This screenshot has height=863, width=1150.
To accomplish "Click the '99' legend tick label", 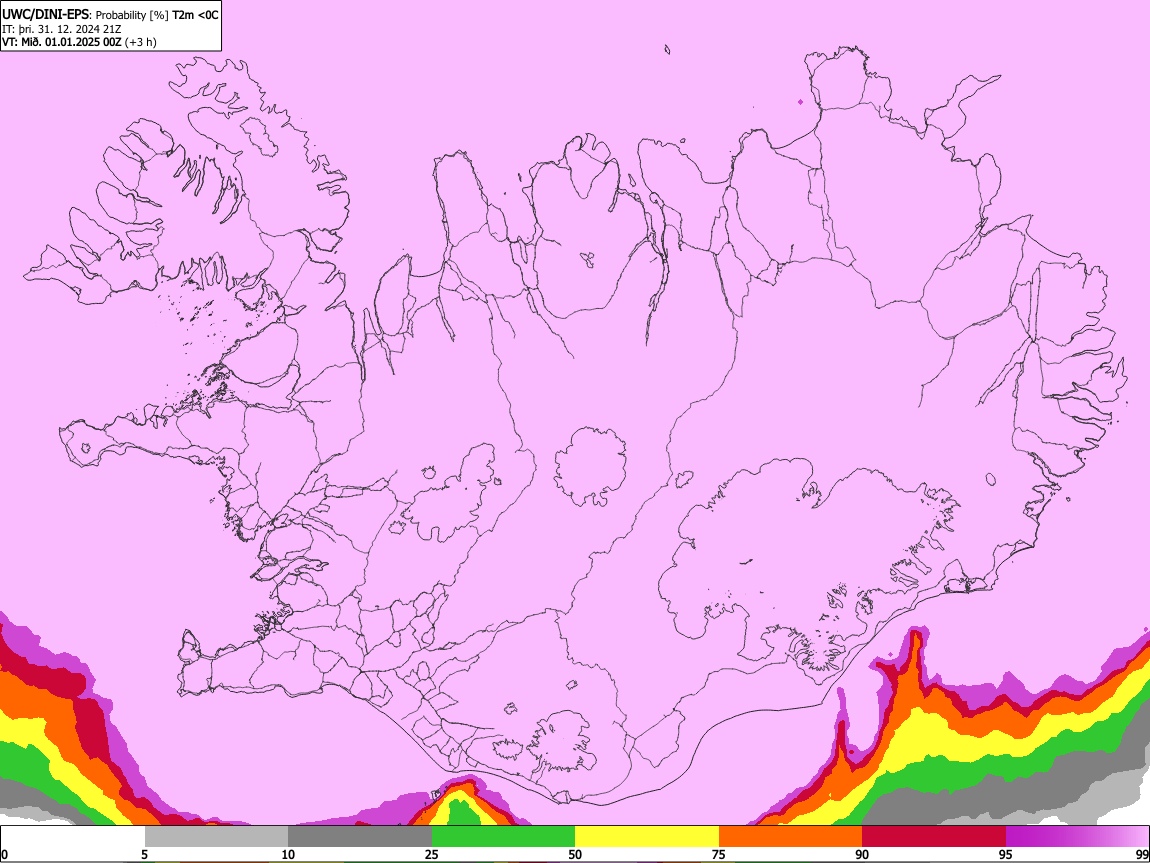I will [x=1142, y=855].
